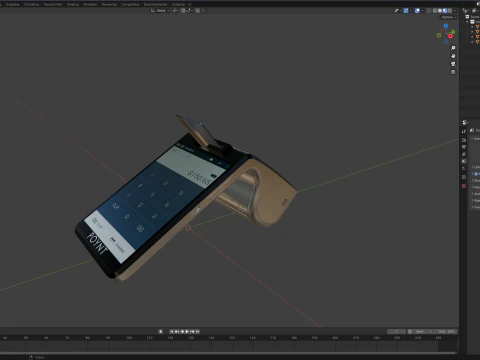Open the Global transform orientation dropdown
Screen dimensions: 480x360
(x=160, y=11)
